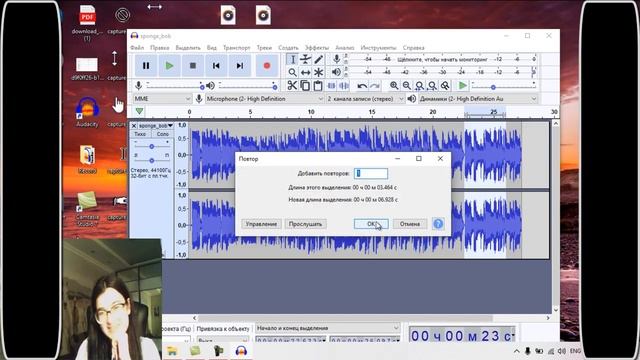
Task: Open Audacity desktop shortcut icon
Action: click(x=87, y=112)
